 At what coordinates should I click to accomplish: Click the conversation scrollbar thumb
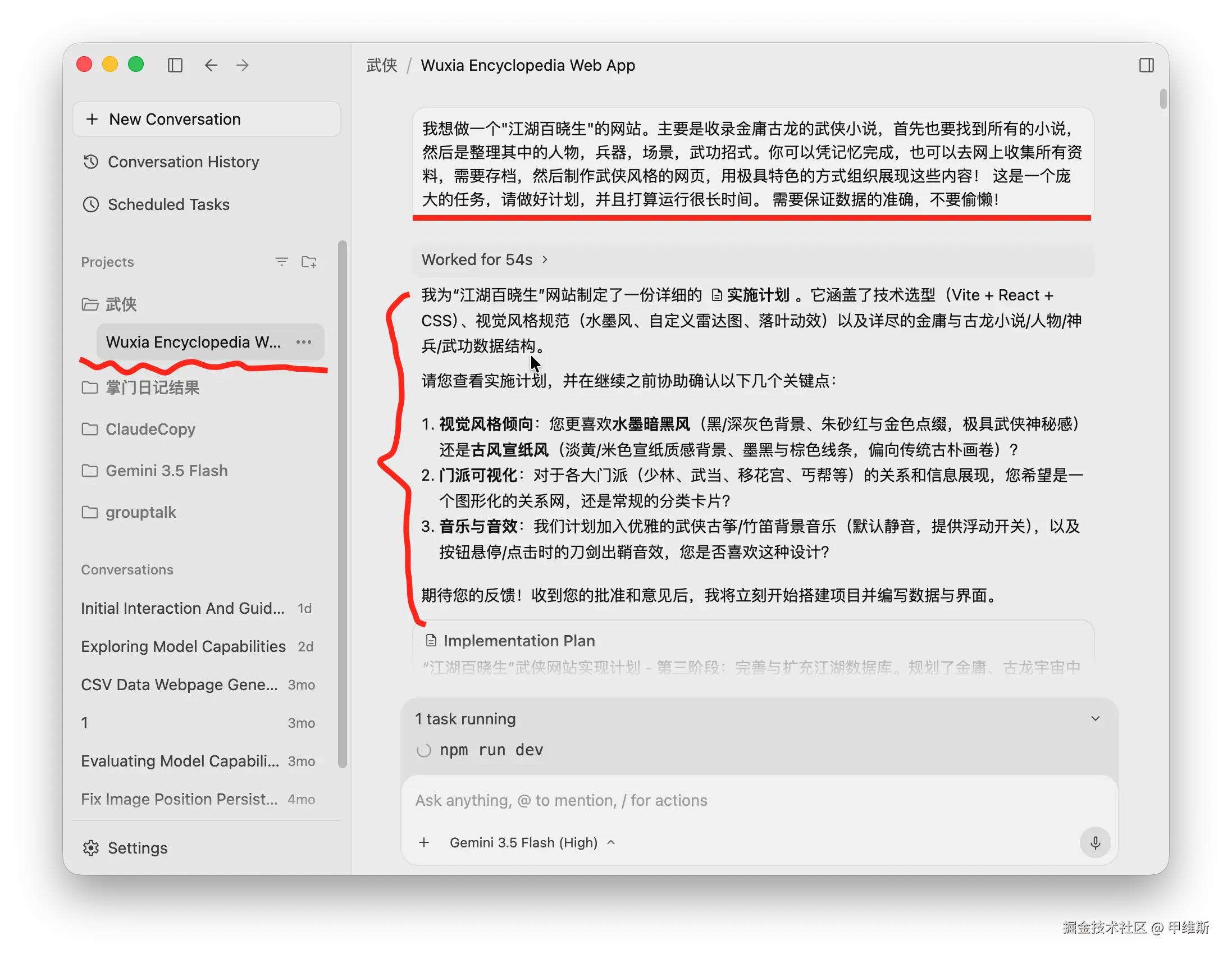pos(1163,98)
